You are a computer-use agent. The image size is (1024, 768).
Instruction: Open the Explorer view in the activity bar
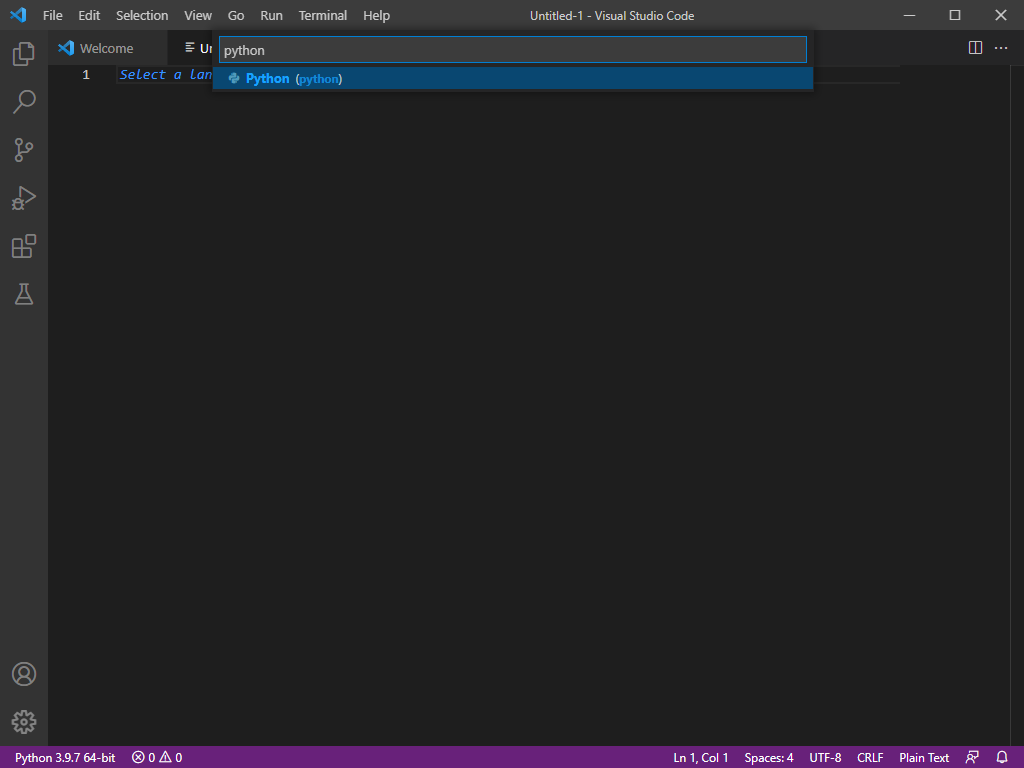coord(24,54)
